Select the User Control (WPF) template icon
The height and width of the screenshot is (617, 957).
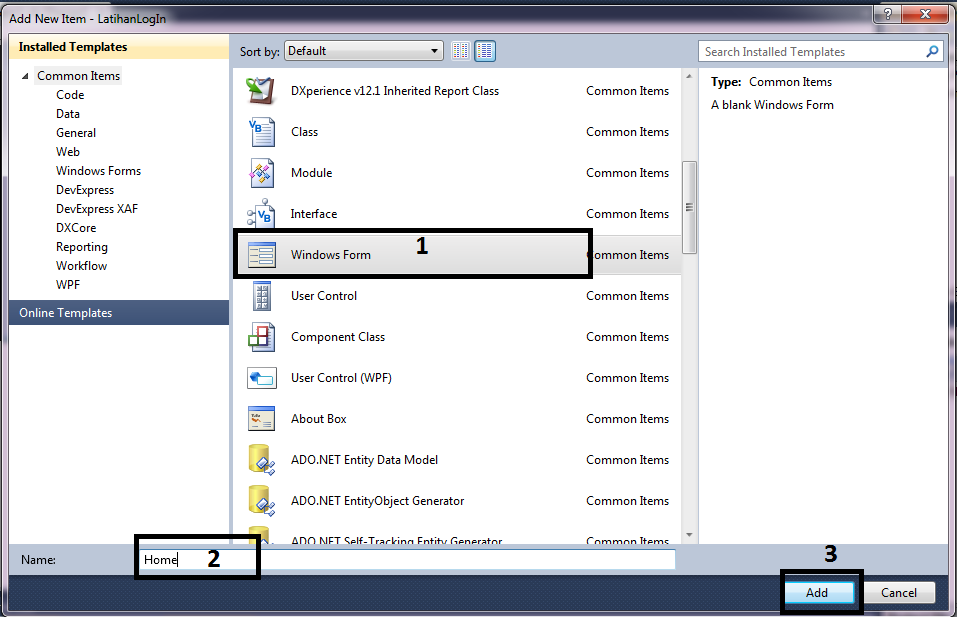(x=260, y=377)
